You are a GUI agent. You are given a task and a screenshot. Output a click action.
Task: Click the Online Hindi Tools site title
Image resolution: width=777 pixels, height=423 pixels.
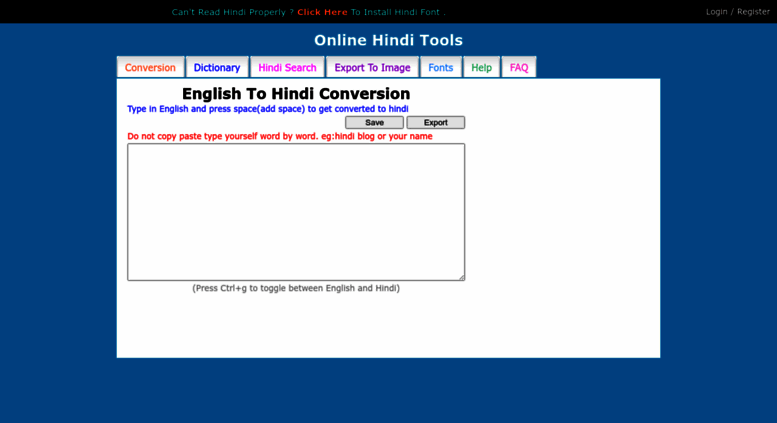[388, 40]
